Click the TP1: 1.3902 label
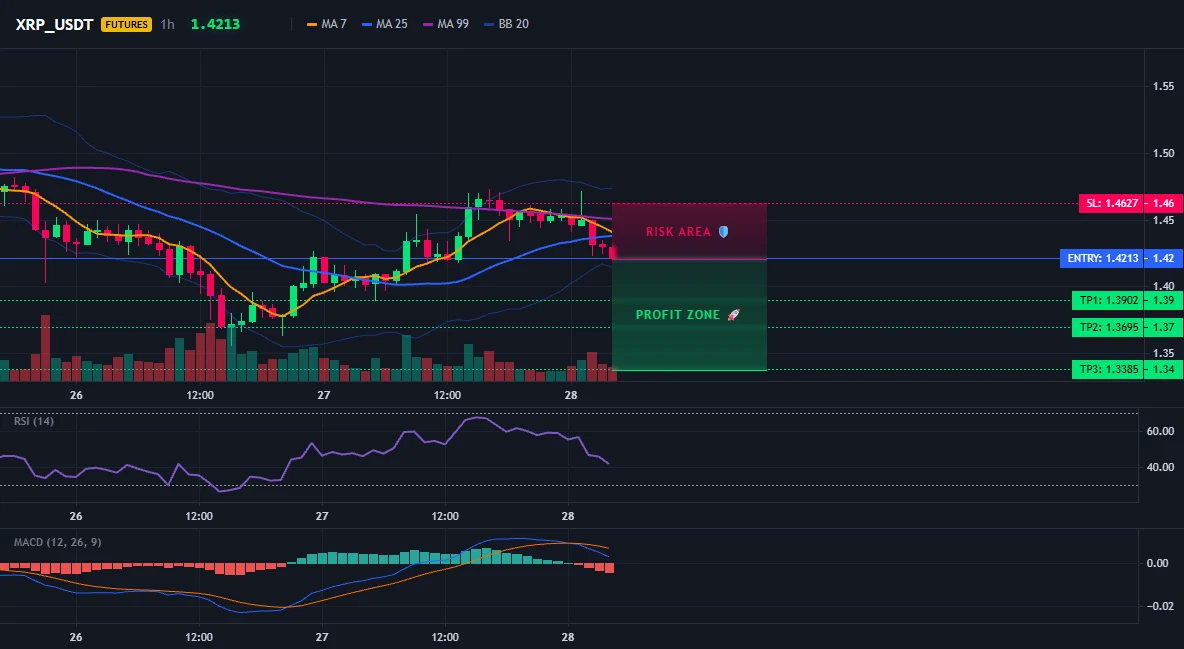1184x649 pixels. (1107, 301)
